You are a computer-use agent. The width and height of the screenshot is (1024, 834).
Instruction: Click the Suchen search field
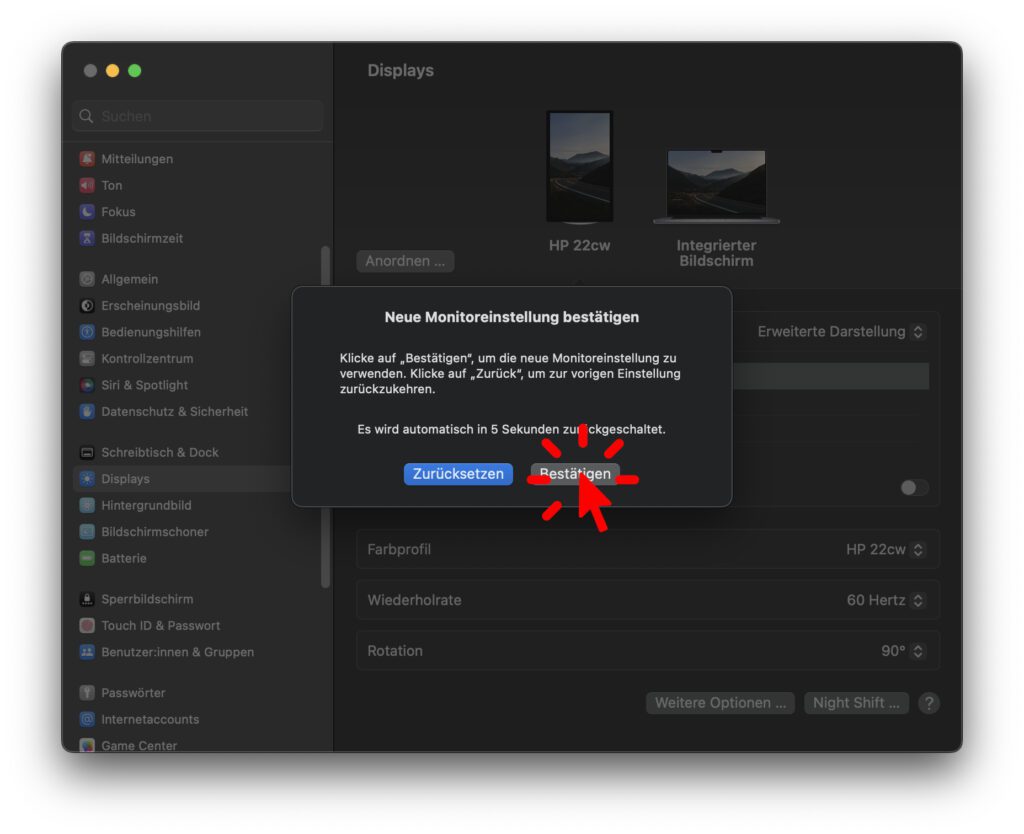(x=198, y=116)
